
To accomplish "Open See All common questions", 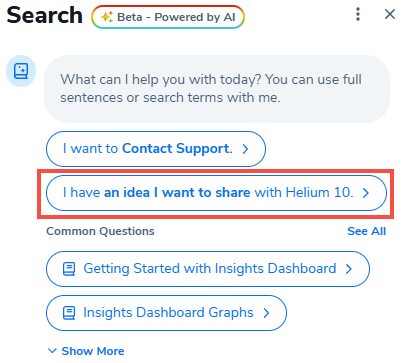I will [x=366, y=231].
